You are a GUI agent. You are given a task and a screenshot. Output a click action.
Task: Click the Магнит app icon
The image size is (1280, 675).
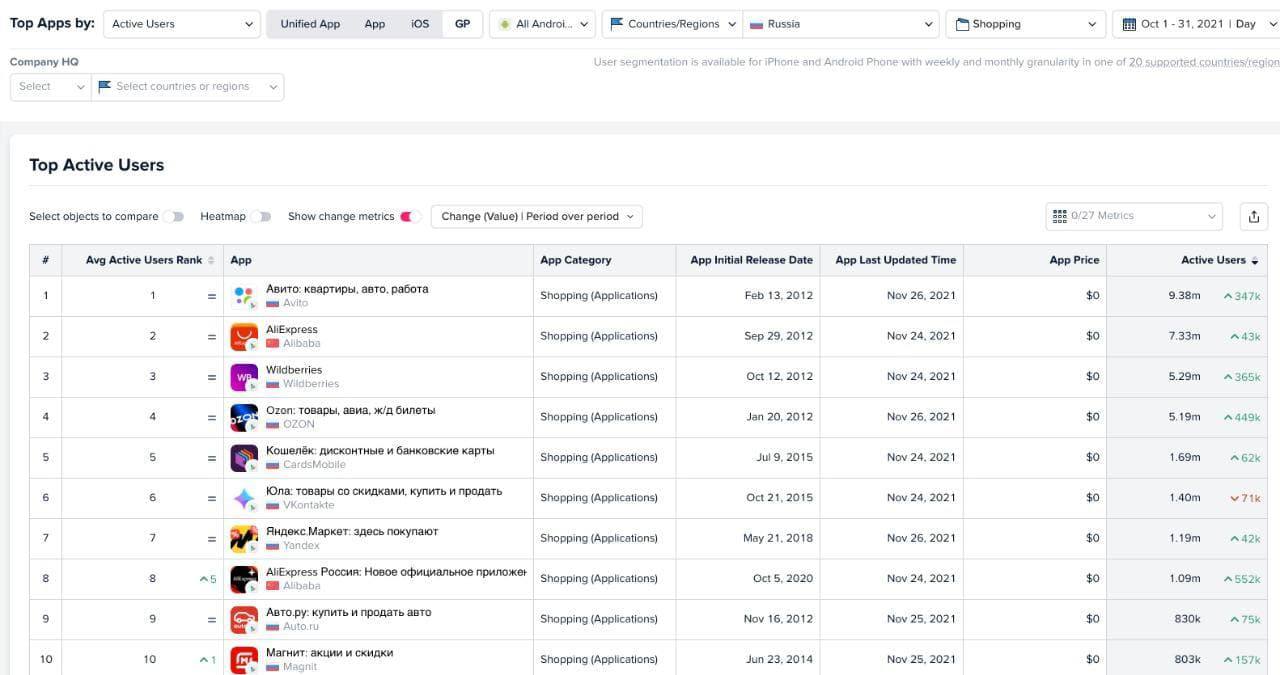244,660
